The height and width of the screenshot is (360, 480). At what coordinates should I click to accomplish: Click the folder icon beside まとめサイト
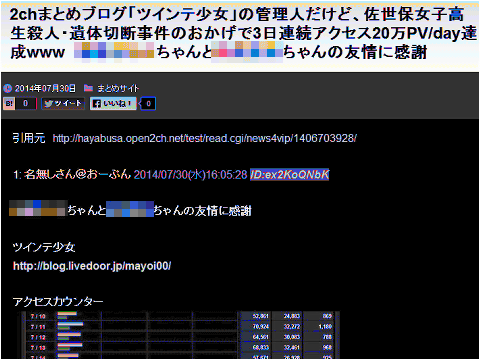click(x=88, y=88)
